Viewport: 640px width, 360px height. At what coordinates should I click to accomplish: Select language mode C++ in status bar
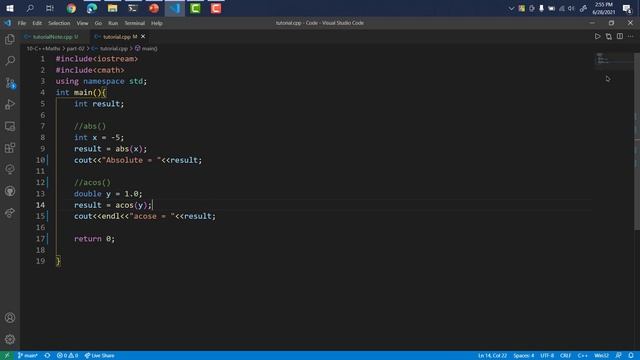tap(582, 356)
